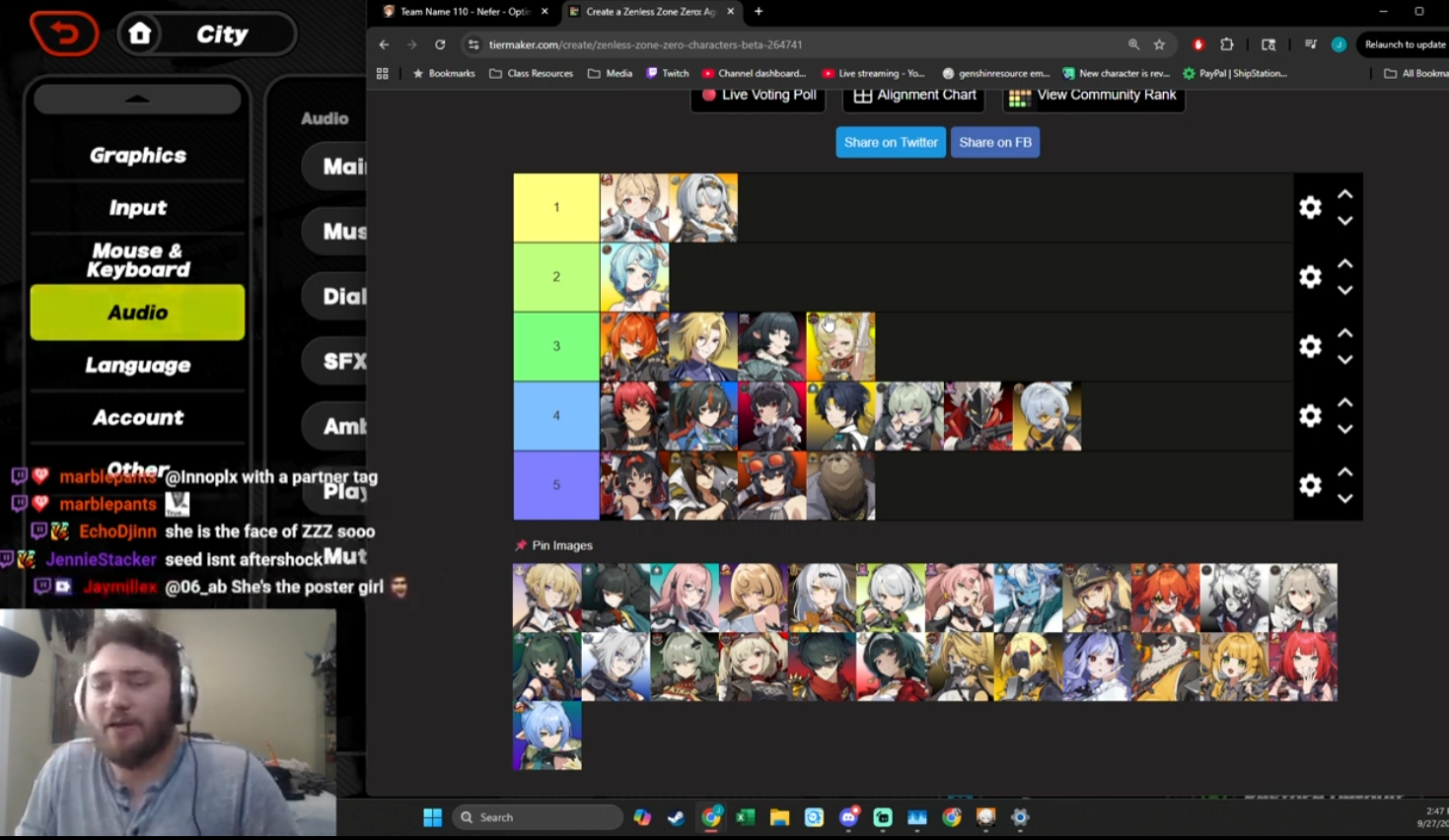Open settings gear for tier 3 row

(x=1310, y=346)
